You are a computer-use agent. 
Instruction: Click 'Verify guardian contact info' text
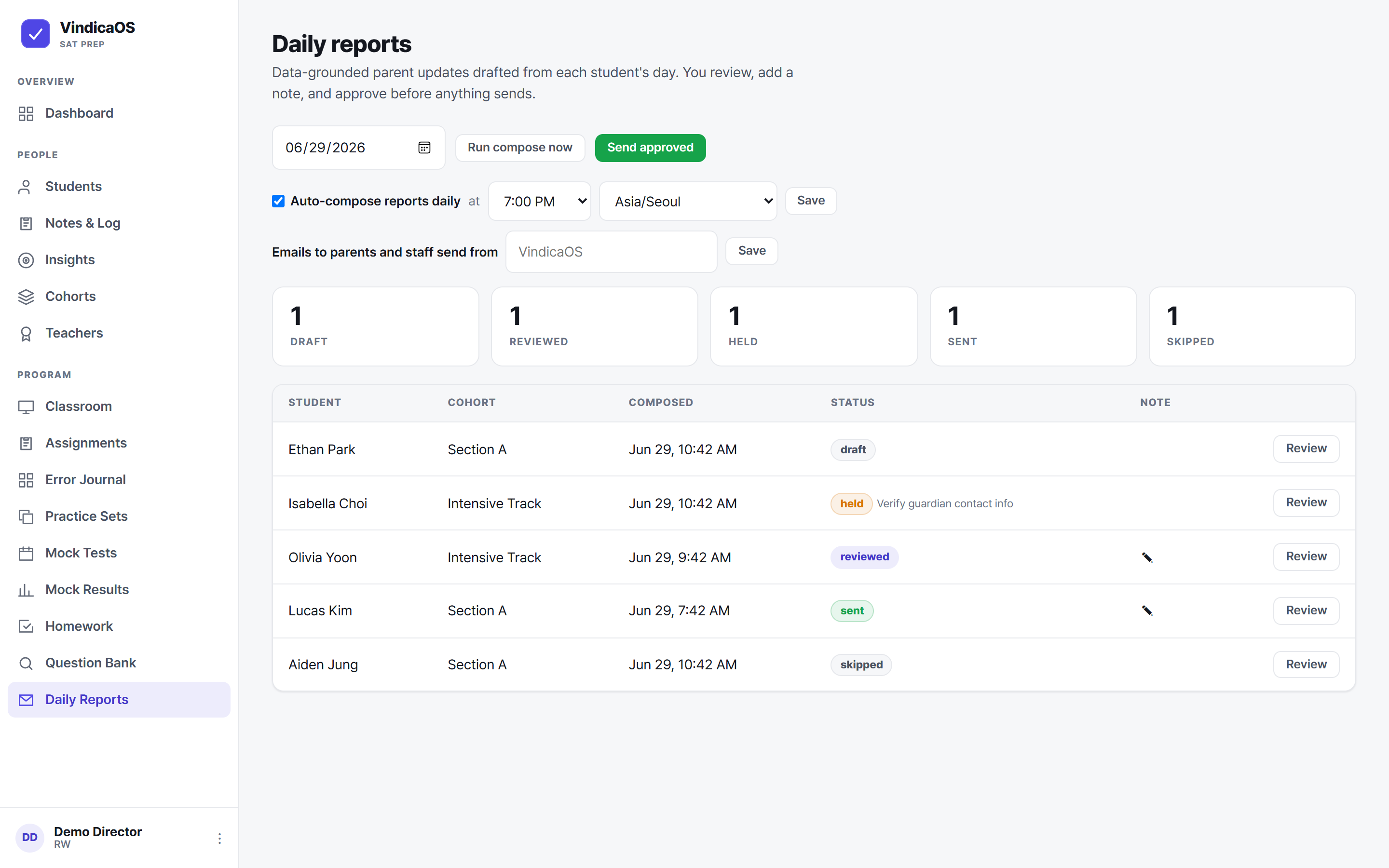click(945, 504)
